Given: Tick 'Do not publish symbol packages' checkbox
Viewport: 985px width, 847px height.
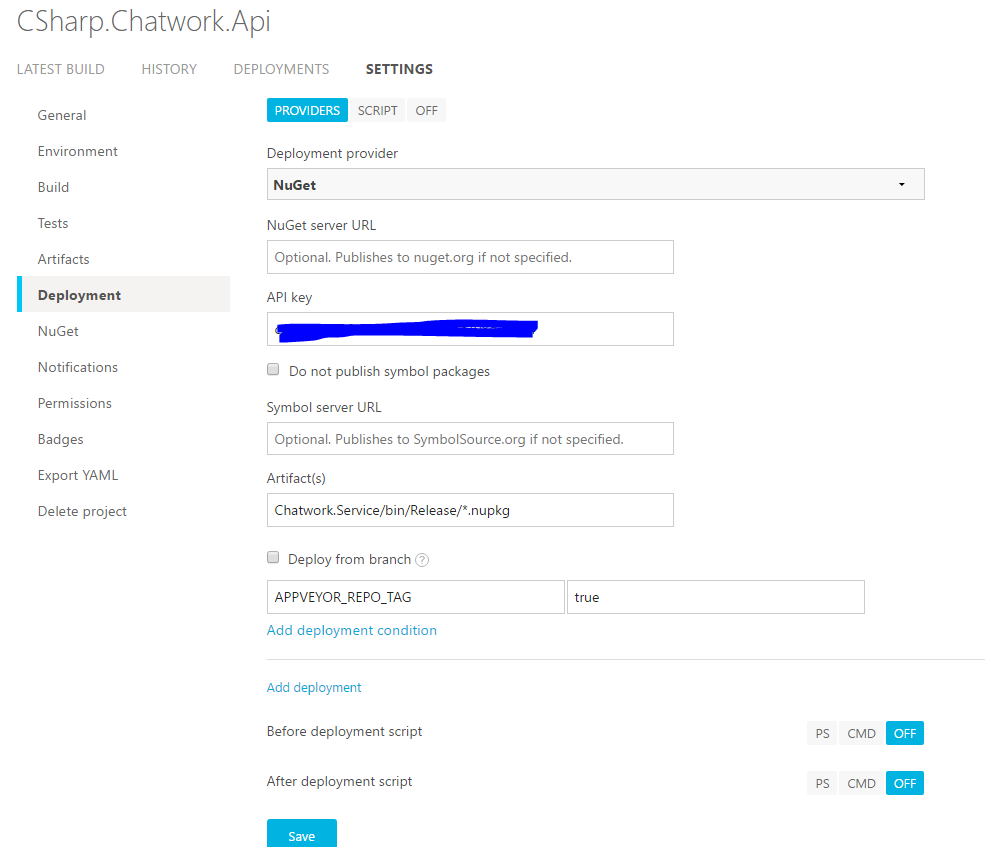Looking at the screenshot, I should 273,369.
